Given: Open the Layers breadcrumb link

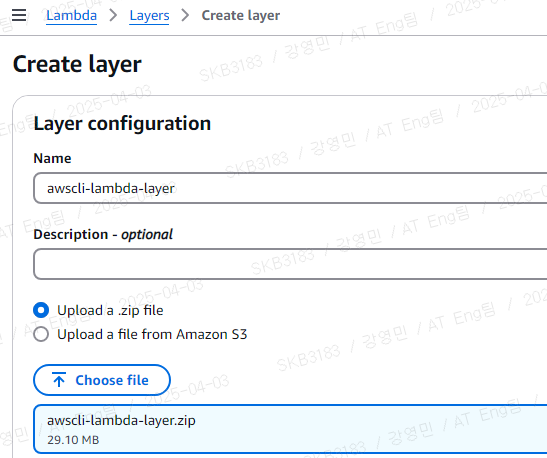Looking at the screenshot, I should (149, 16).
